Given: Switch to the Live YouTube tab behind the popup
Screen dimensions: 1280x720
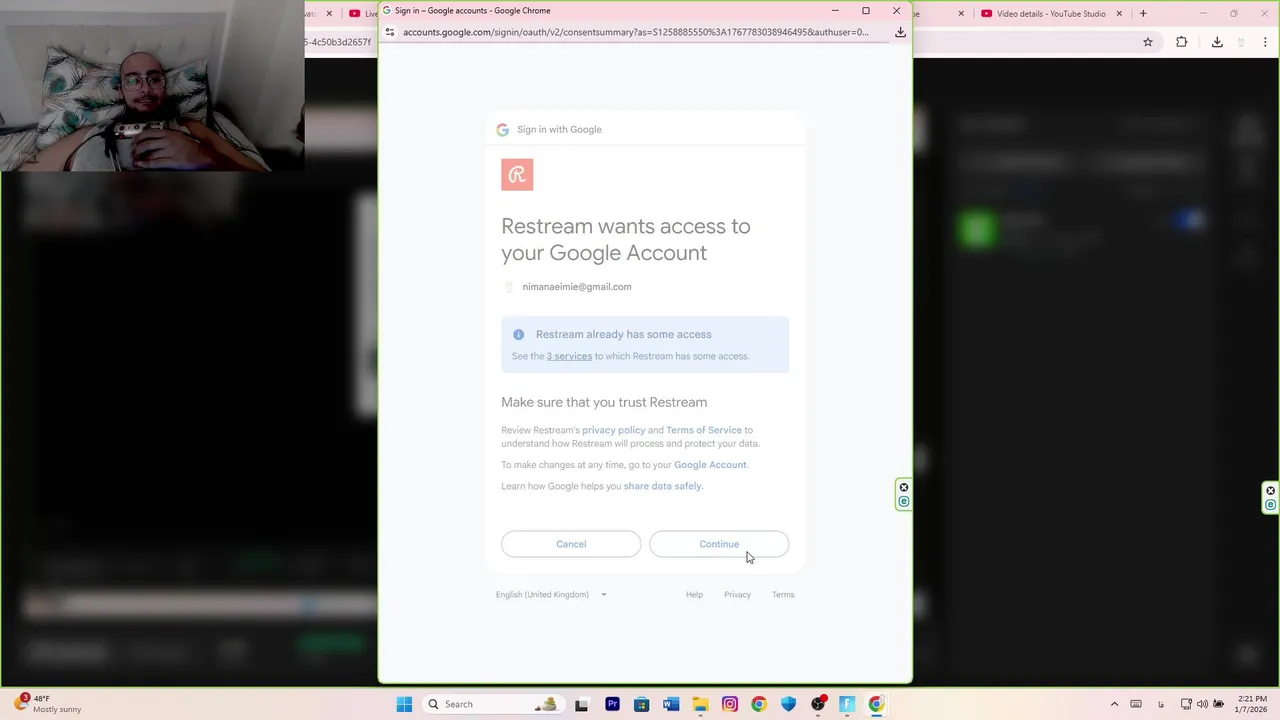Looking at the screenshot, I should pos(362,14).
